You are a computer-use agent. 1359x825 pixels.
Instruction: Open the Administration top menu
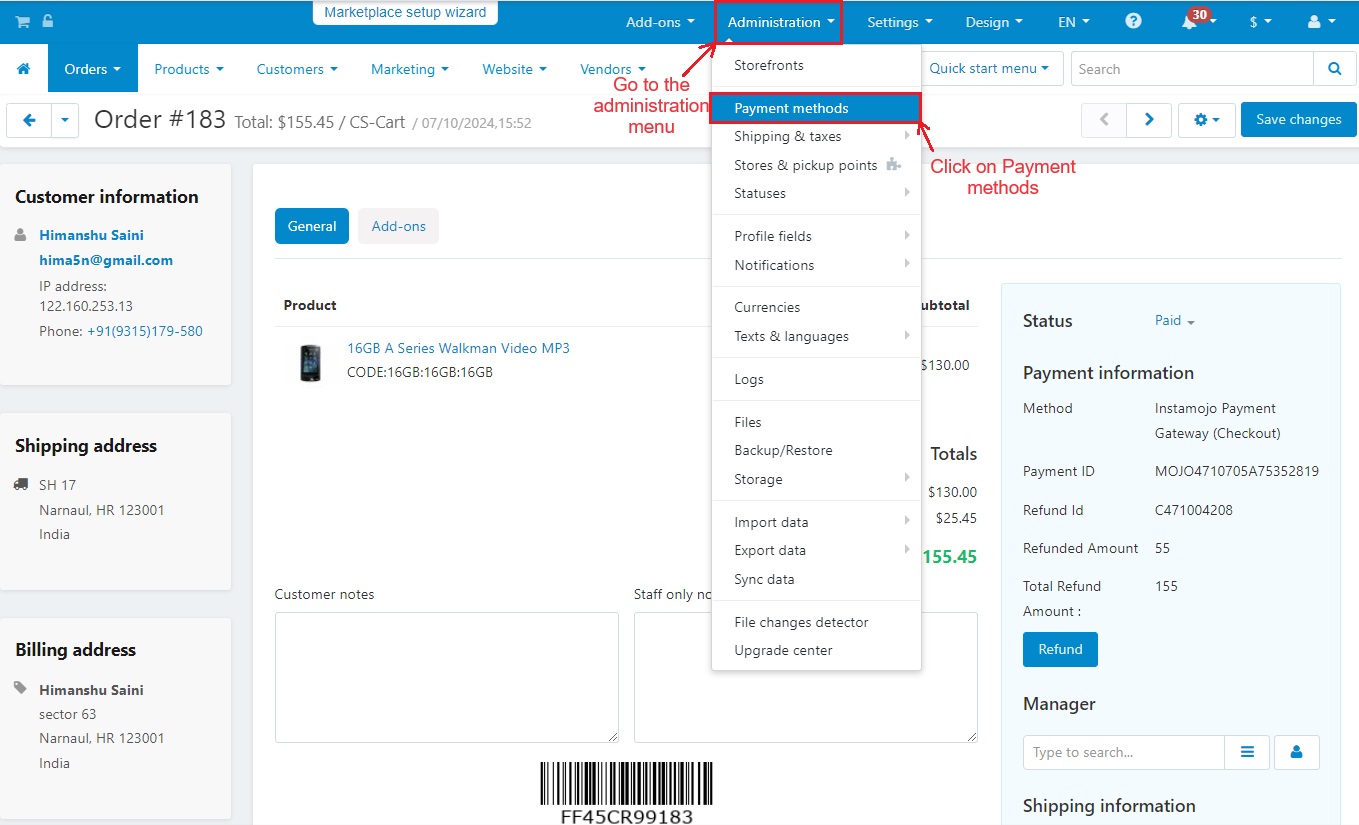coord(781,22)
